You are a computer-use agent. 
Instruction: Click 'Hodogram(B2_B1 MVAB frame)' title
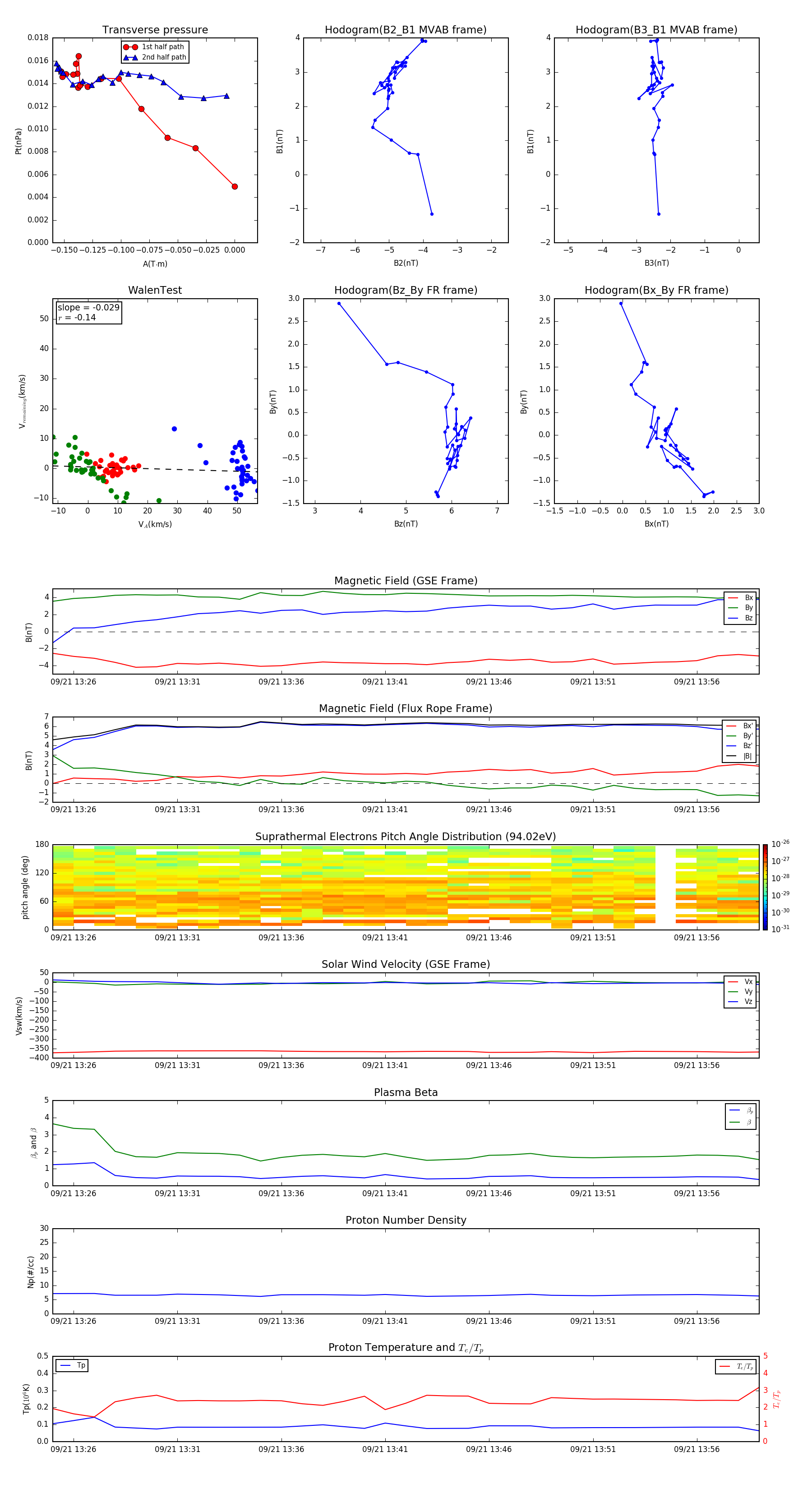click(x=406, y=30)
